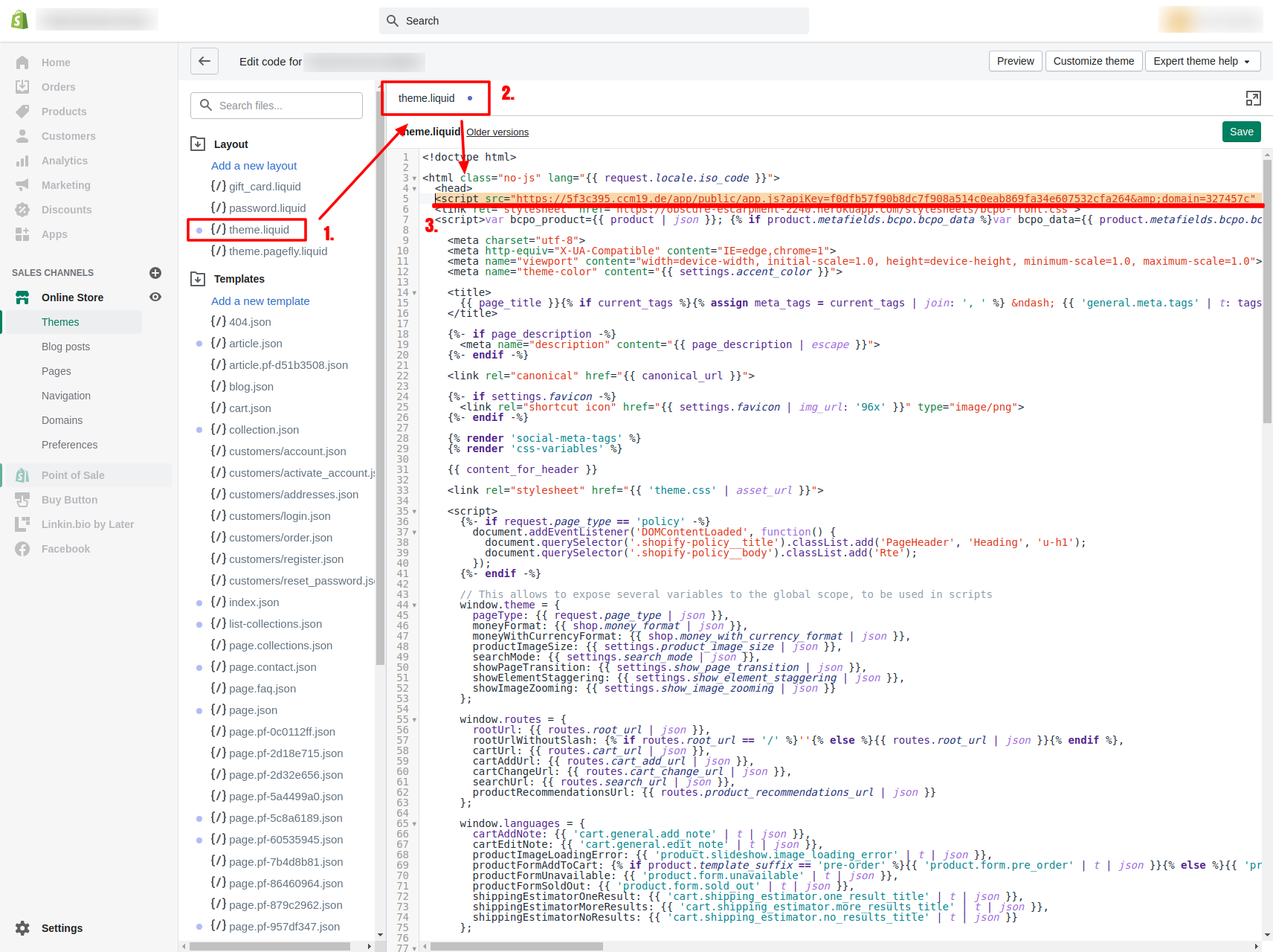
Task: Switch to the theme.liquid tab
Action: click(427, 97)
